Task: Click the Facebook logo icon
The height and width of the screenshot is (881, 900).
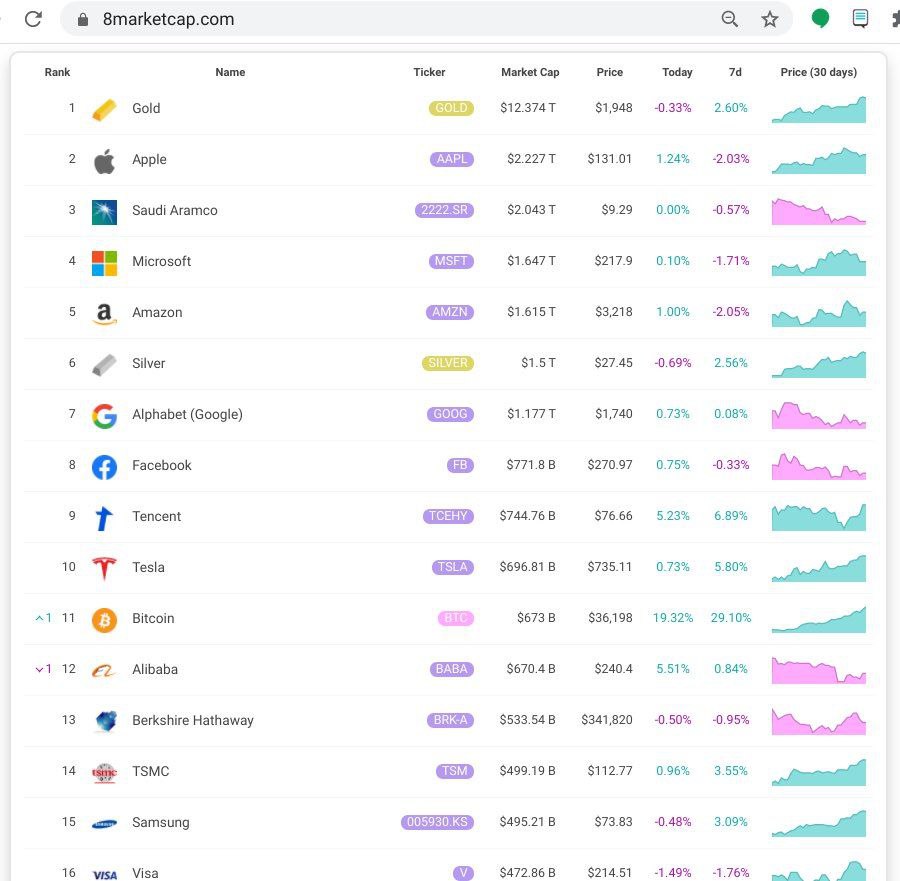Action: [104, 467]
